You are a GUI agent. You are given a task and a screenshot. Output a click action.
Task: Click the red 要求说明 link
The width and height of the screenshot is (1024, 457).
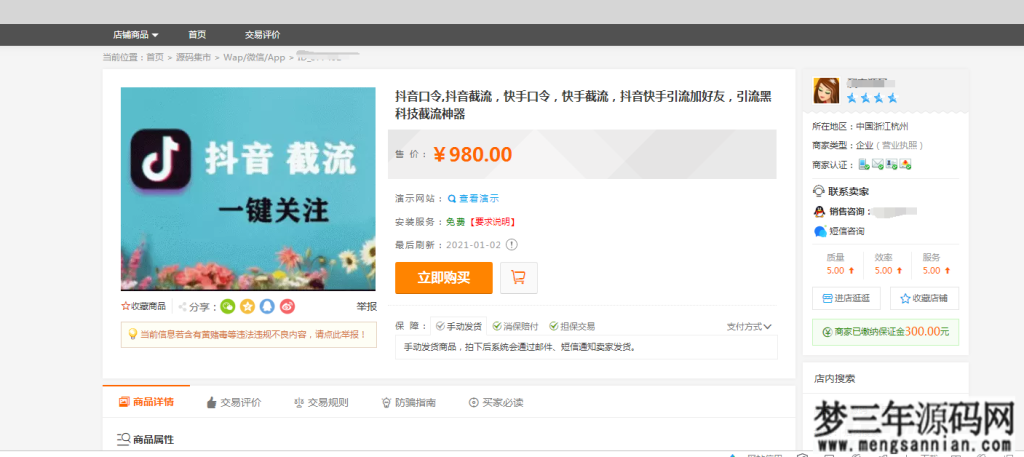click(x=492, y=222)
